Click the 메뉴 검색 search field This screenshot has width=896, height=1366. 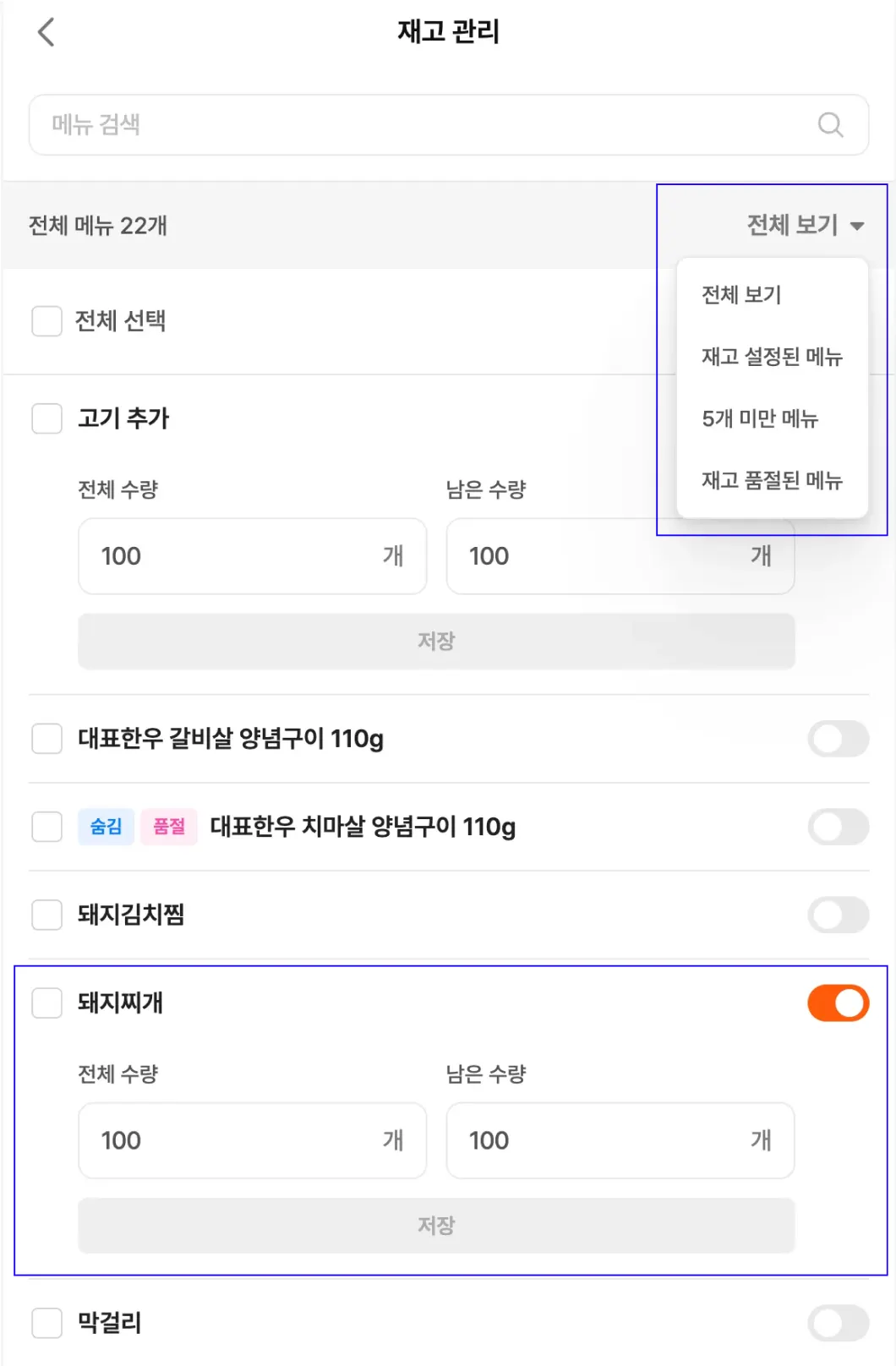click(x=423, y=125)
